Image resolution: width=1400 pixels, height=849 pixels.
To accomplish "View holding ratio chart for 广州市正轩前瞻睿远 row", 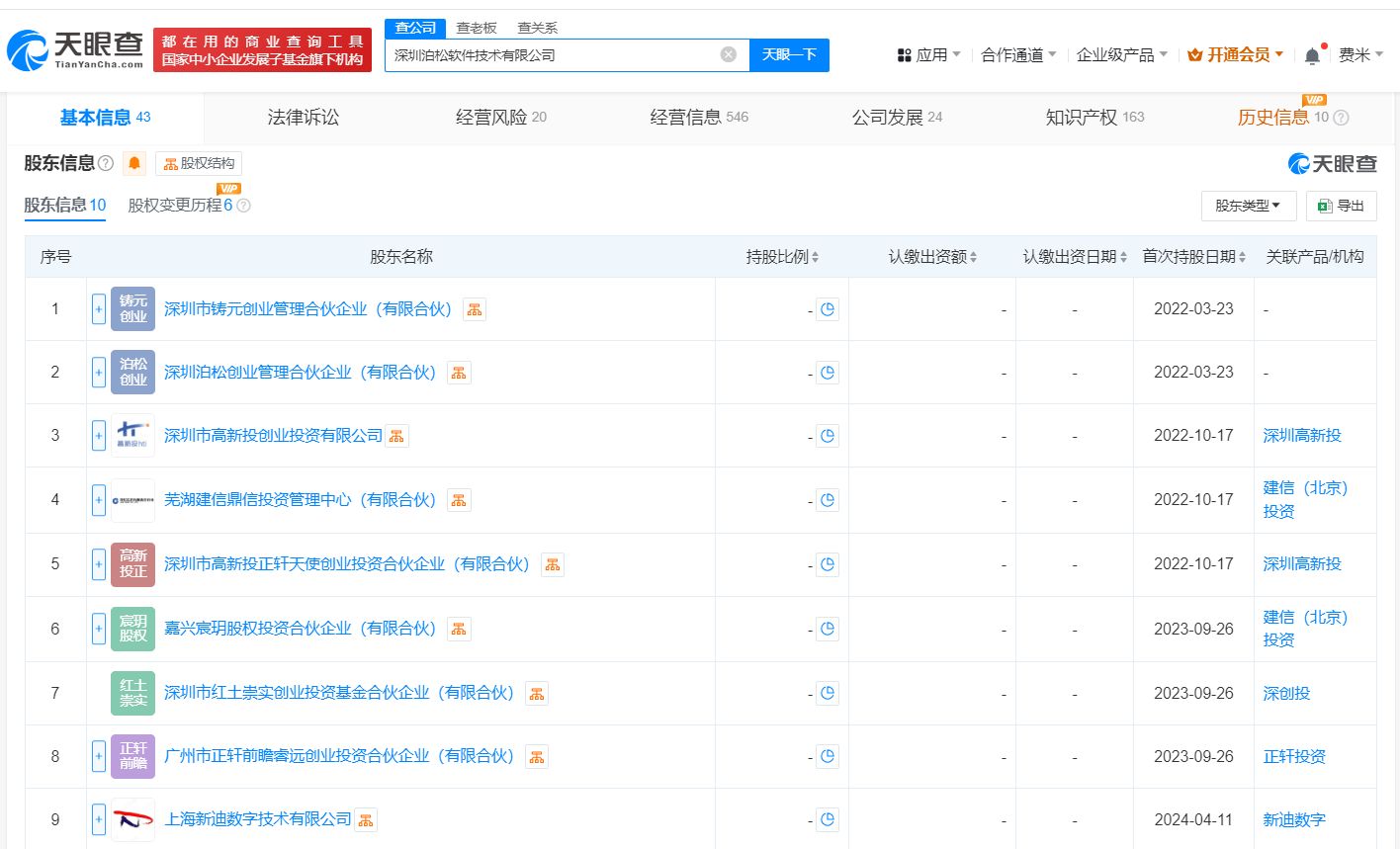I will (828, 756).
